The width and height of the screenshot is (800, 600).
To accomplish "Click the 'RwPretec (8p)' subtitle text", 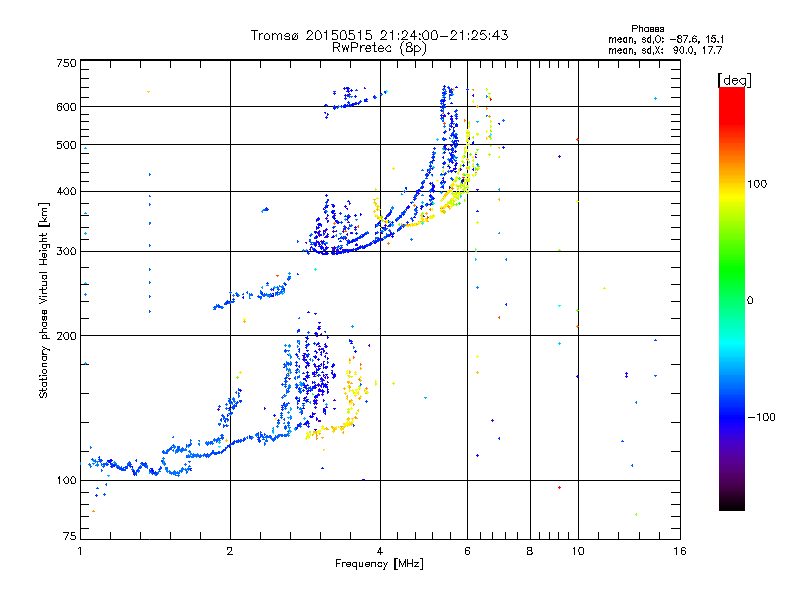I will click(x=379, y=48).
